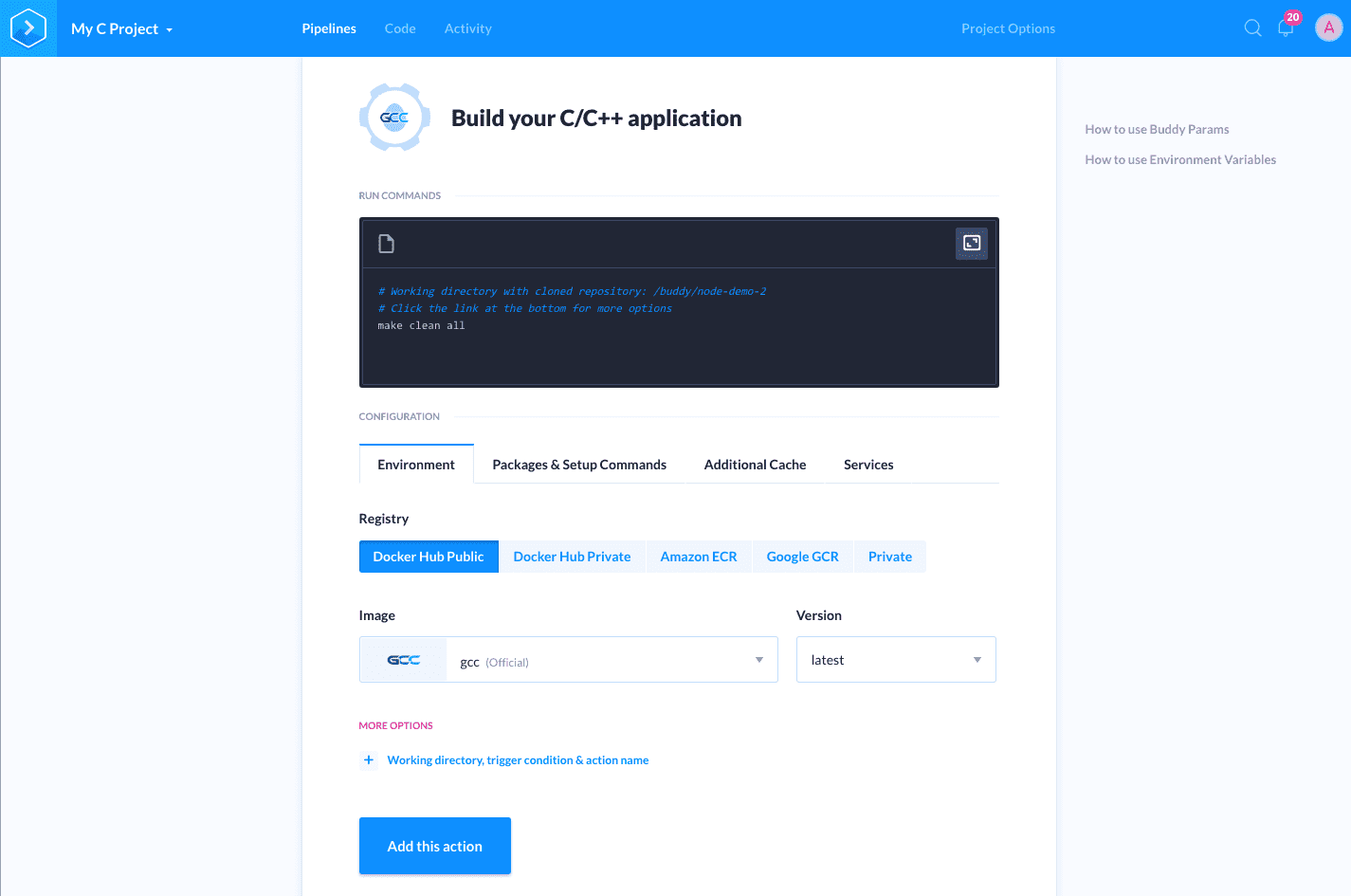This screenshot has width=1351, height=896.
Task: Open the search magnifier icon
Action: (1252, 28)
